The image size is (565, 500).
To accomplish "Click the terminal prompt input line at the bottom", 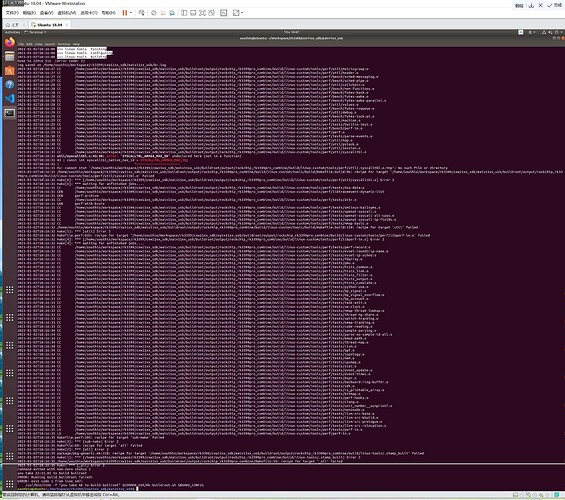I will 77,489.
